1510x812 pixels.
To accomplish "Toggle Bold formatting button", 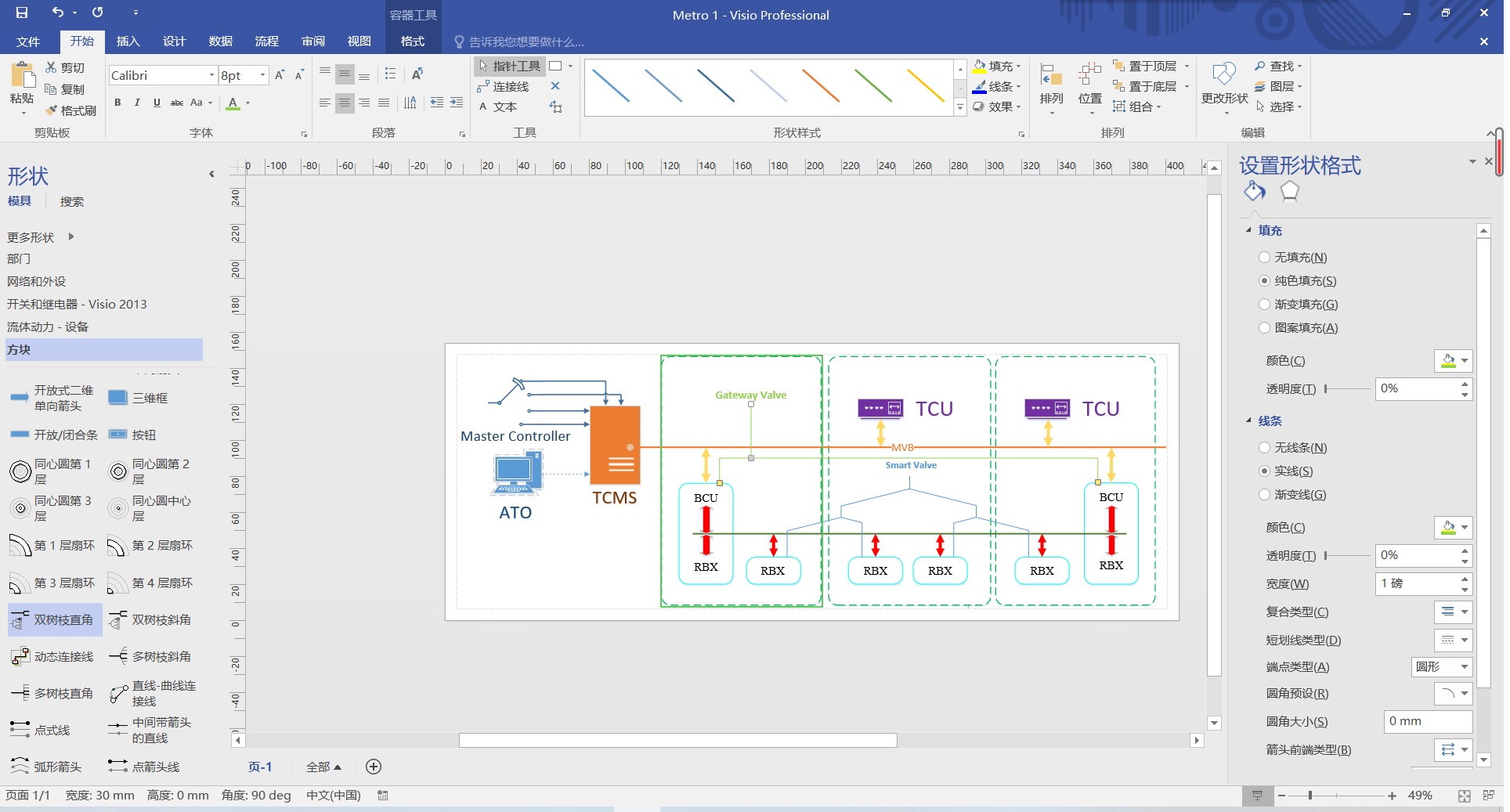I will (117, 103).
